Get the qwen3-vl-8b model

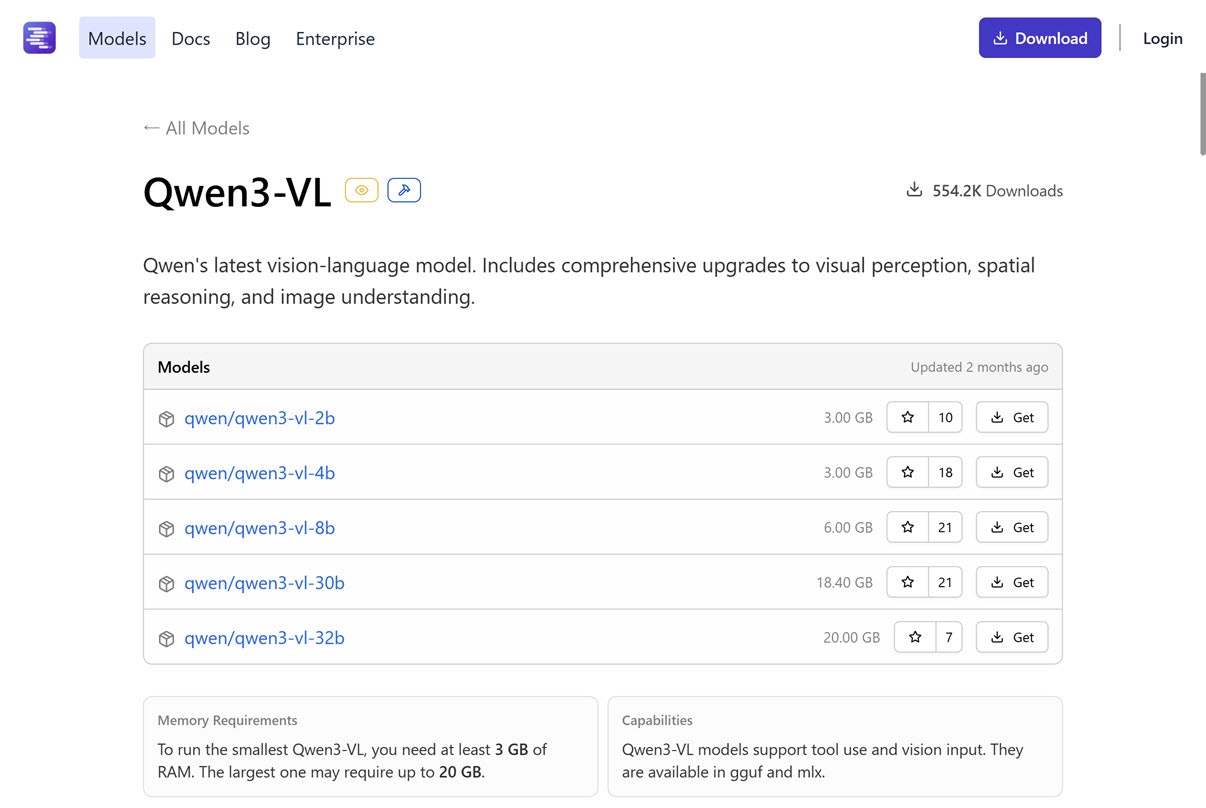[x=1012, y=527]
